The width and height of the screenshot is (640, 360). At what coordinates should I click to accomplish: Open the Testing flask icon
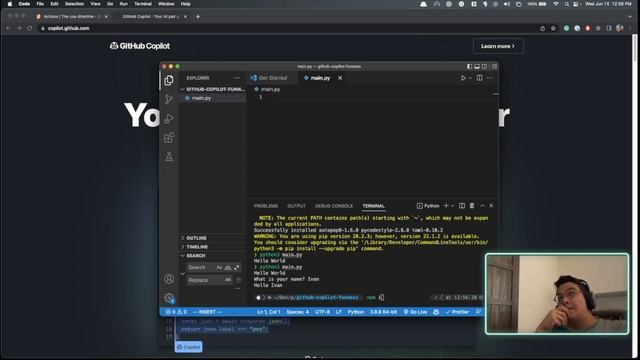169,157
